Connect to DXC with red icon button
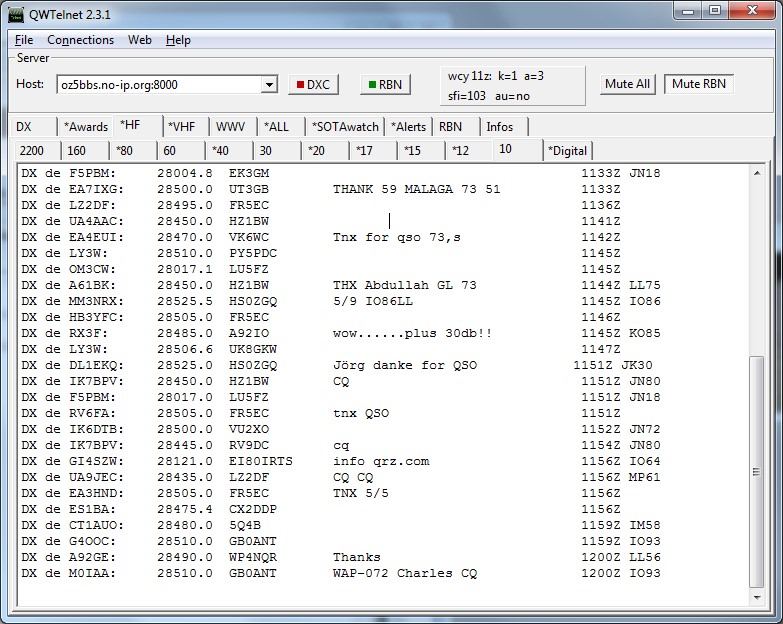Image resolution: width=783 pixels, height=624 pixels. coord(314,84)
